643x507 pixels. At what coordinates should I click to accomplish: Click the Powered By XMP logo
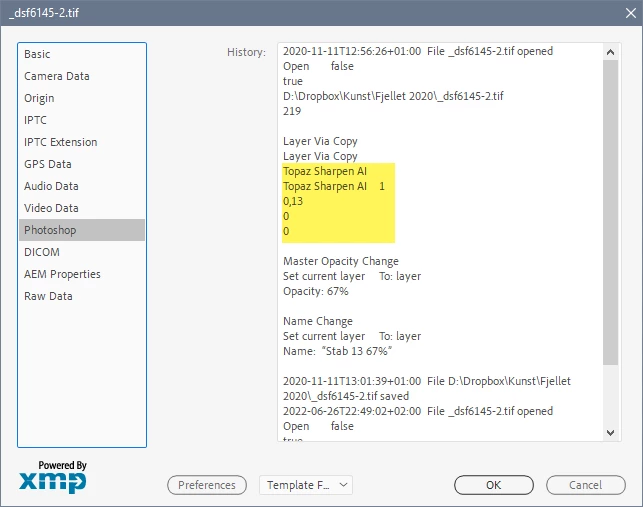[x=53, y=476]
